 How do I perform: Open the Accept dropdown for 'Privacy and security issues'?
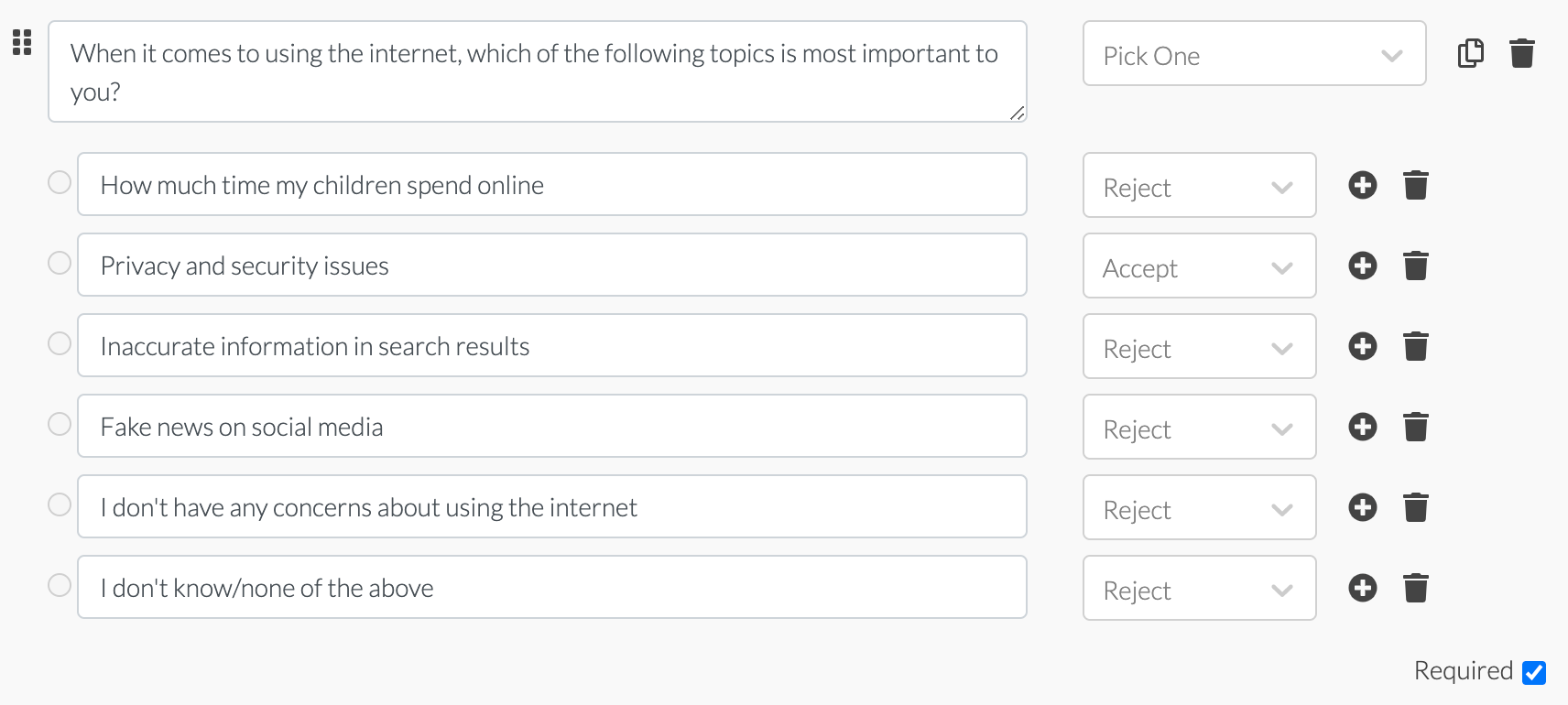tap(1199, 266)
